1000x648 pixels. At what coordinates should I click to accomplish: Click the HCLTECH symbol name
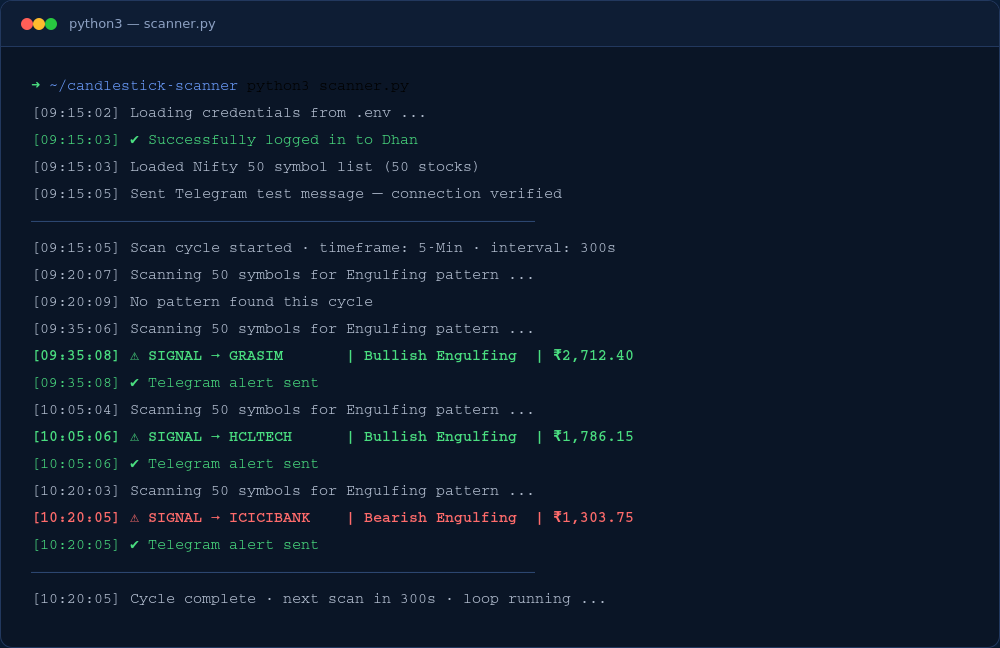tap(260, 437)
